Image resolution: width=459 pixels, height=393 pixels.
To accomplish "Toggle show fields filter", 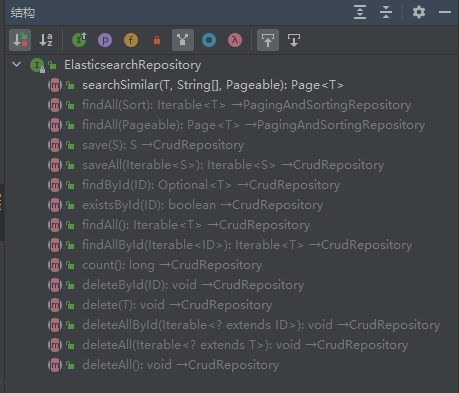I will [x=131, y=40].
